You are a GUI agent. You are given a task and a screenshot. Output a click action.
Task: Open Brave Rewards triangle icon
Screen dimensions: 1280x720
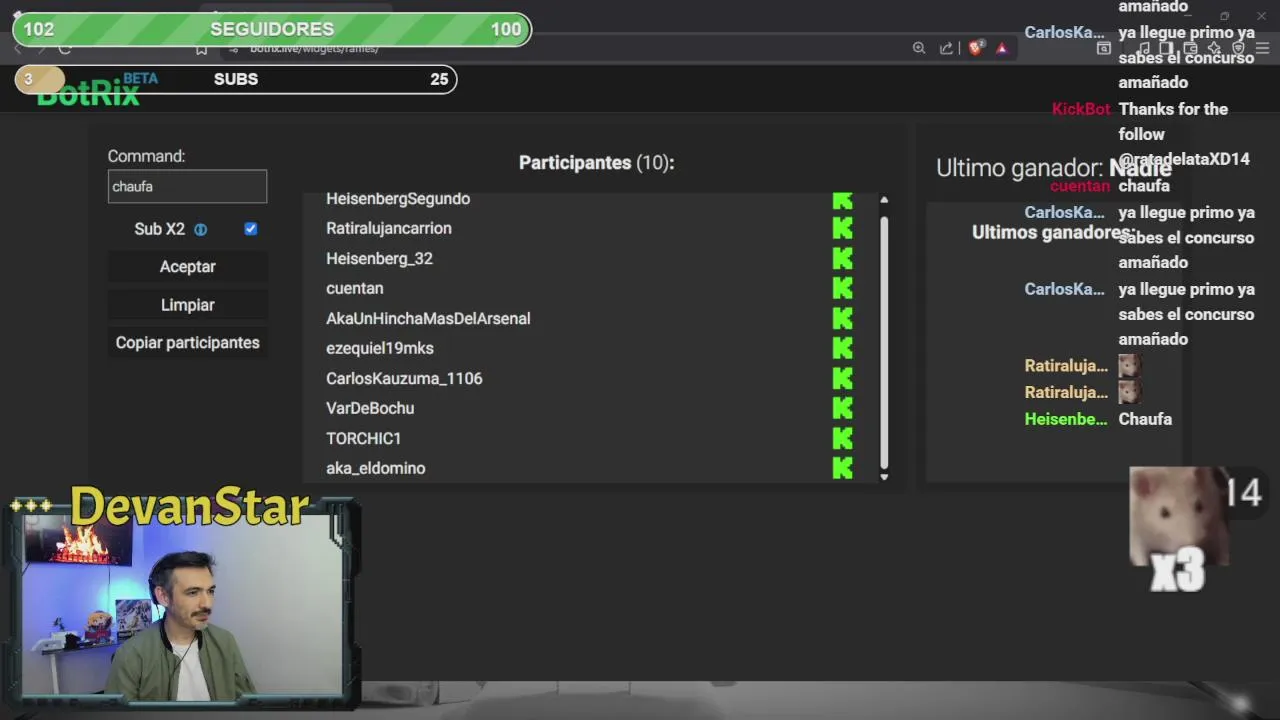click(1001, 48)
